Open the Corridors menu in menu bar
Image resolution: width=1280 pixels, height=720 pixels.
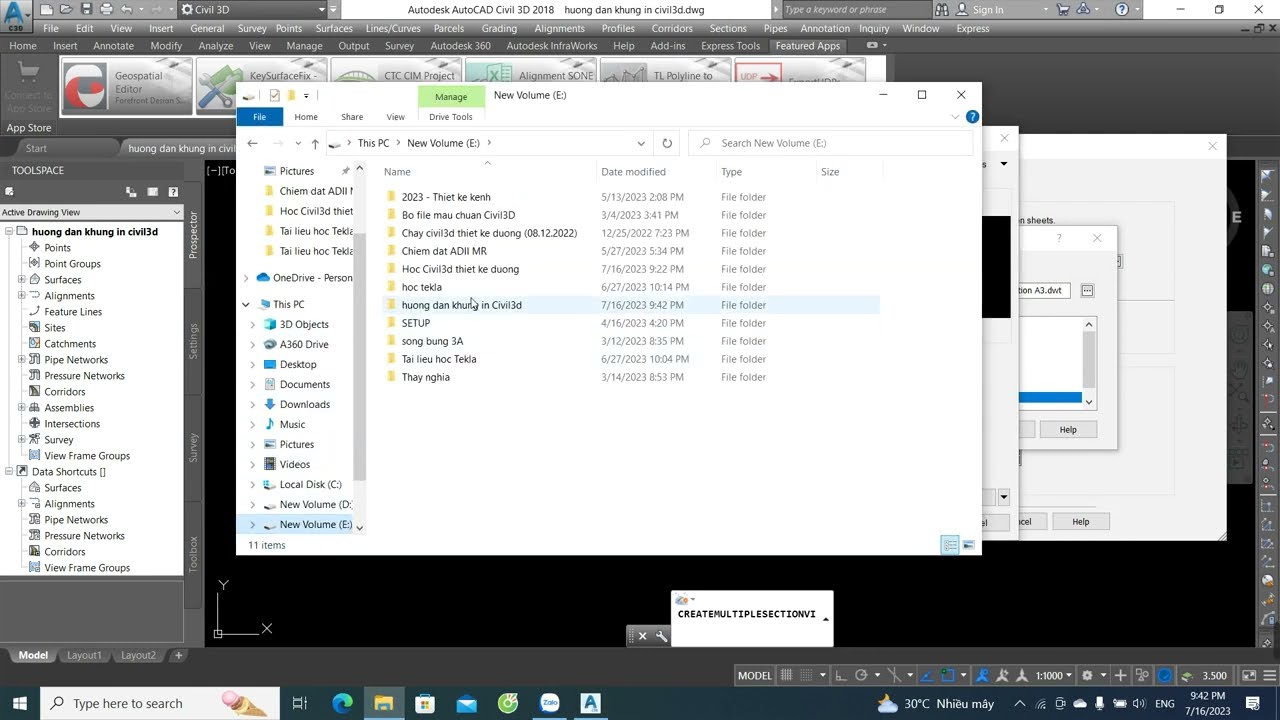pyautogui.click(x=672, y=28)
